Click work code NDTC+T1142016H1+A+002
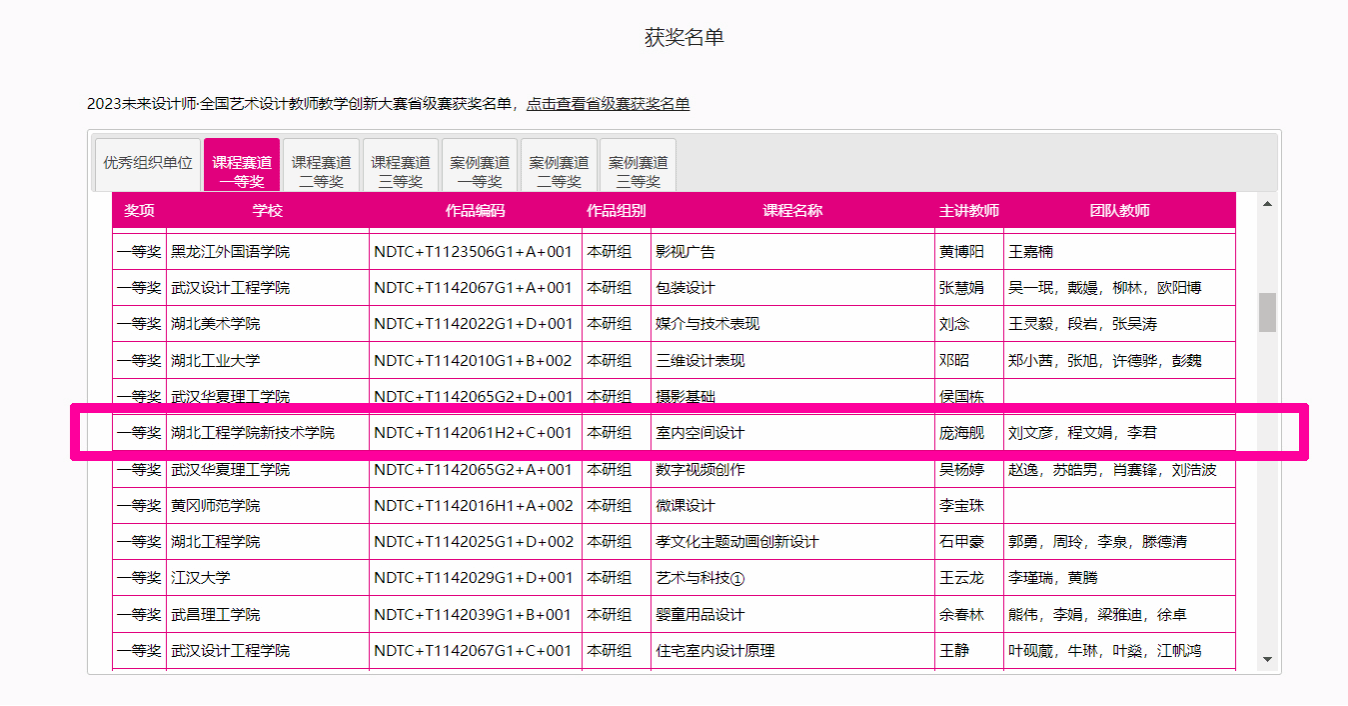1348x706 pixels. (474, 506)
